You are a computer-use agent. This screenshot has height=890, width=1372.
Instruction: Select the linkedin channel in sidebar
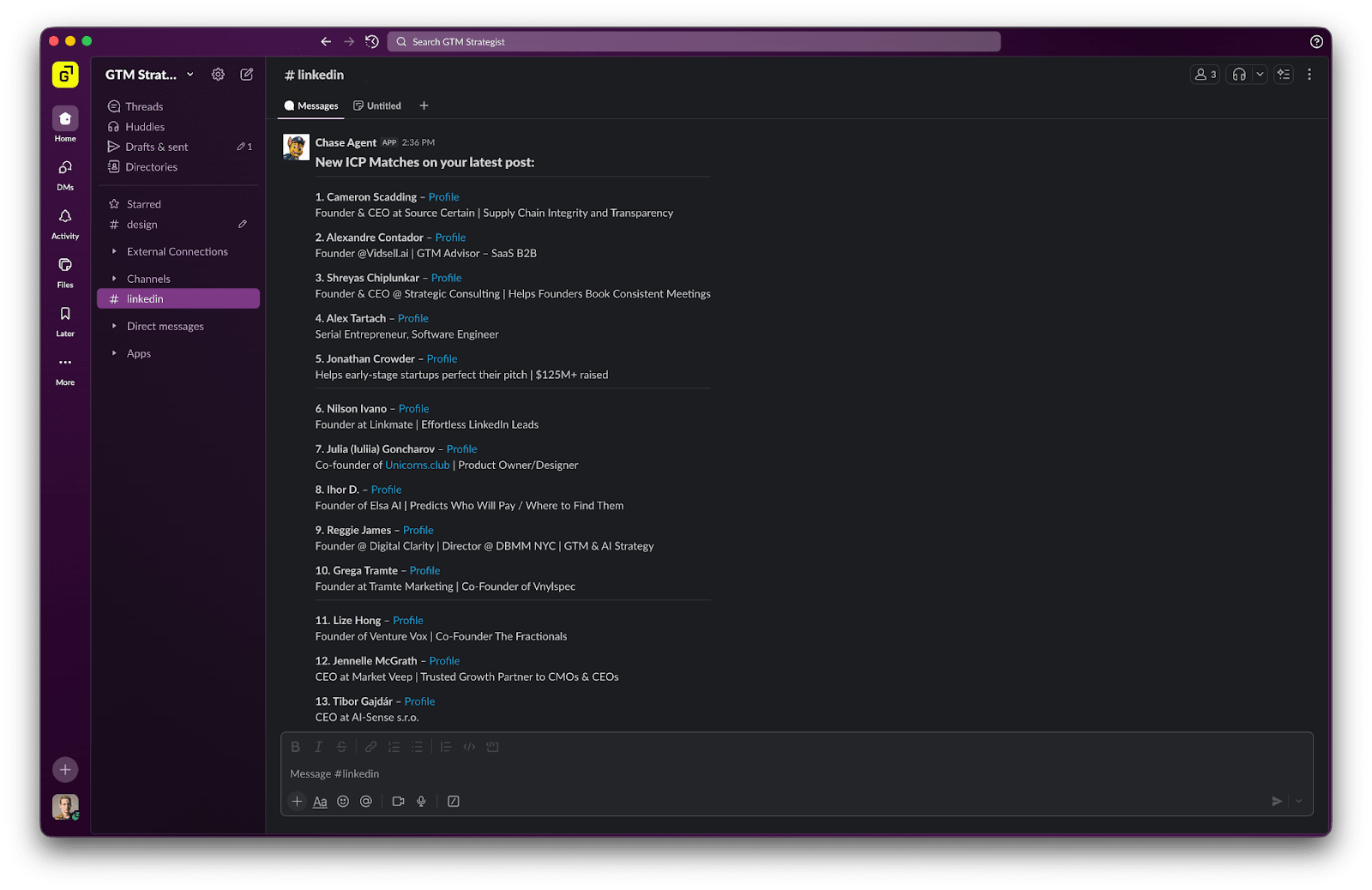178,298
